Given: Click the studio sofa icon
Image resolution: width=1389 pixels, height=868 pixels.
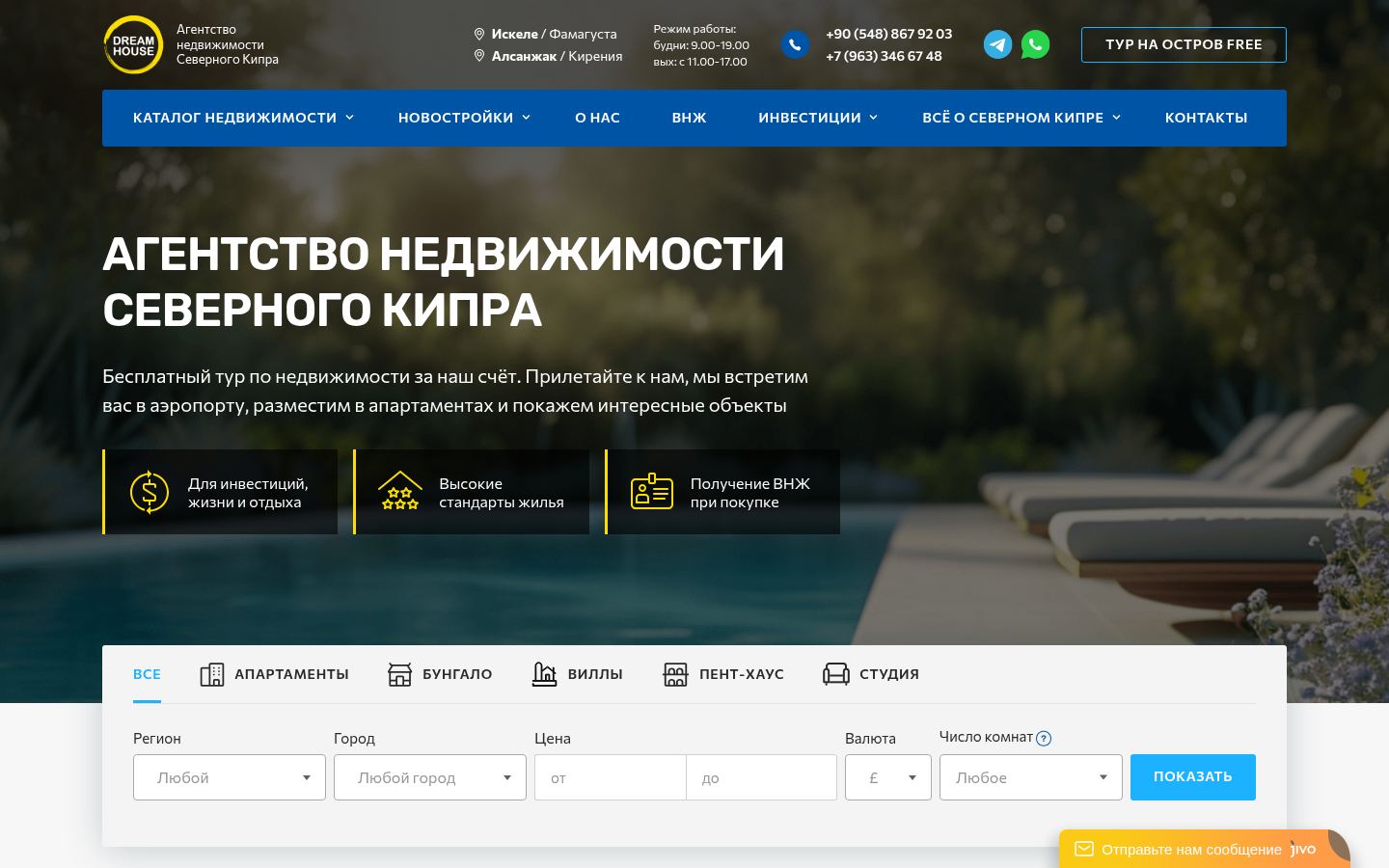Looking at the screenshot, I should point(835,674).
